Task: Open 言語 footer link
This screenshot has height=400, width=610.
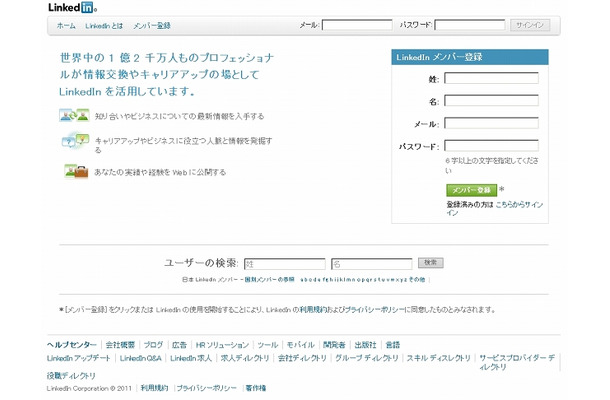Action: point(393,345)
